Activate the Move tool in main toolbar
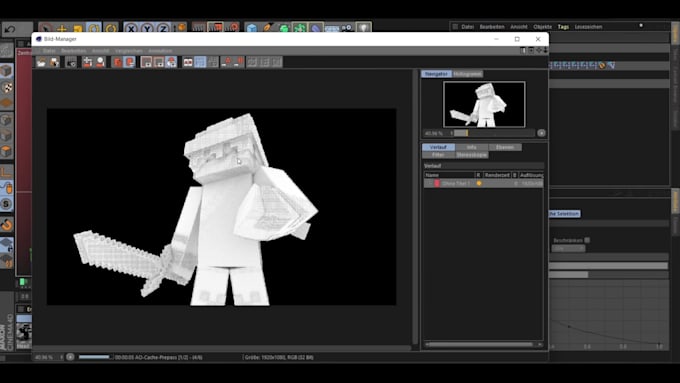The height and width of the screenshot is (383, 680). [62, 29]
